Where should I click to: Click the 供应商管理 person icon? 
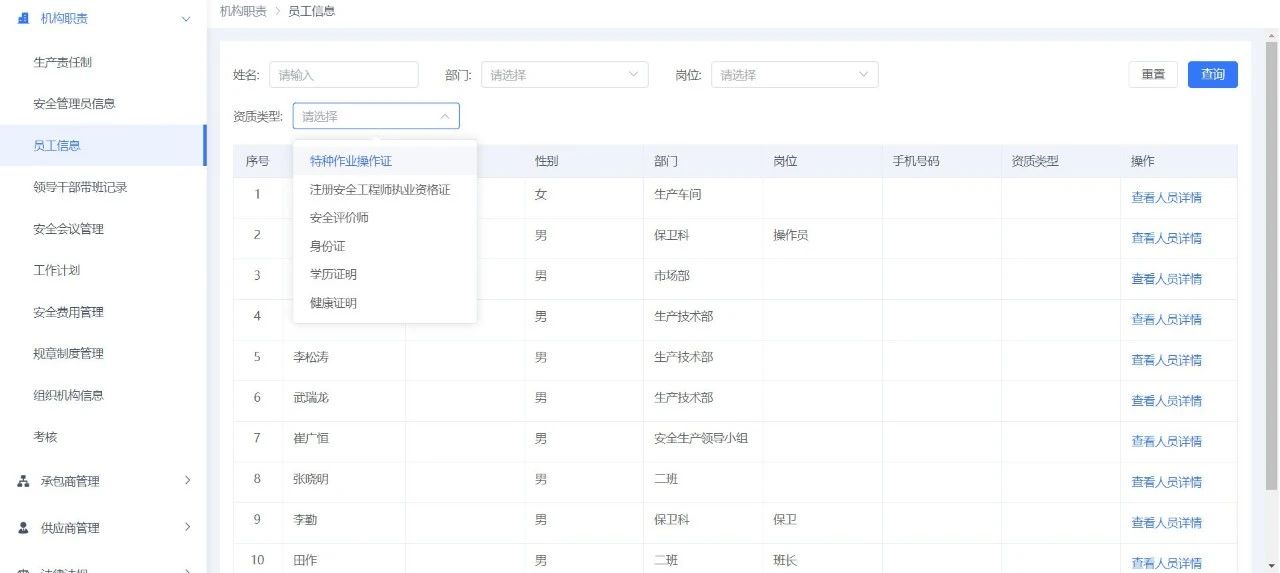point(24,527)
